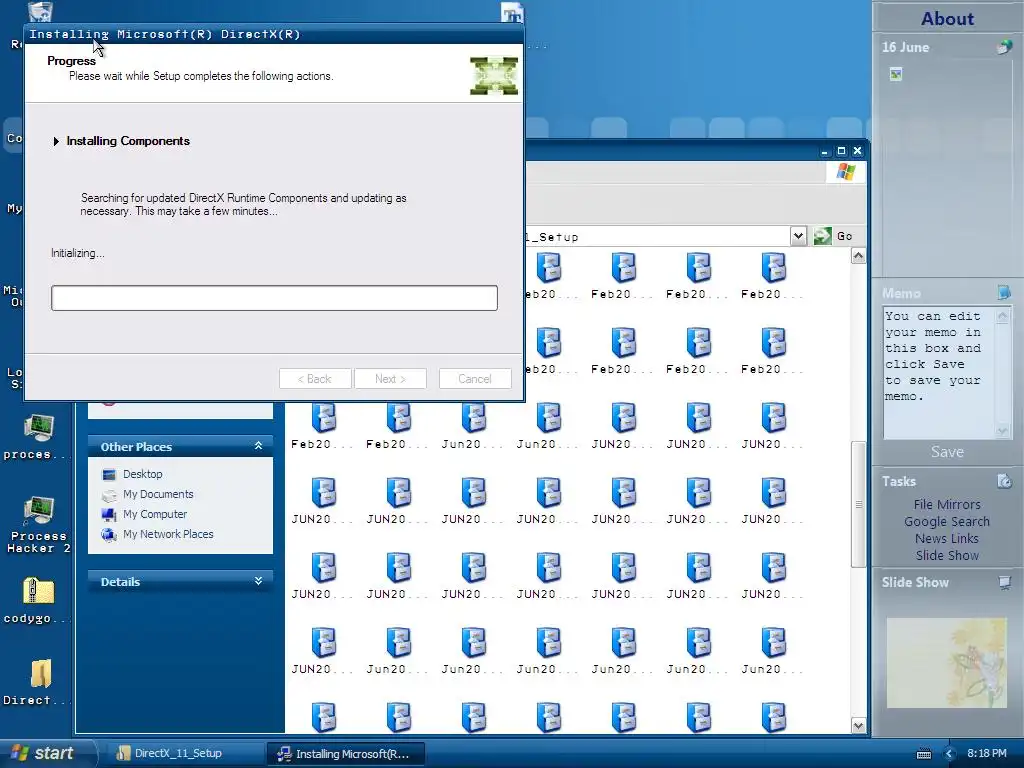Image resolution: width=1024 pixels, height=768 pixels.
Task: Click the Windows flag logo in Explorer toolbar
Action: (846, 172)
